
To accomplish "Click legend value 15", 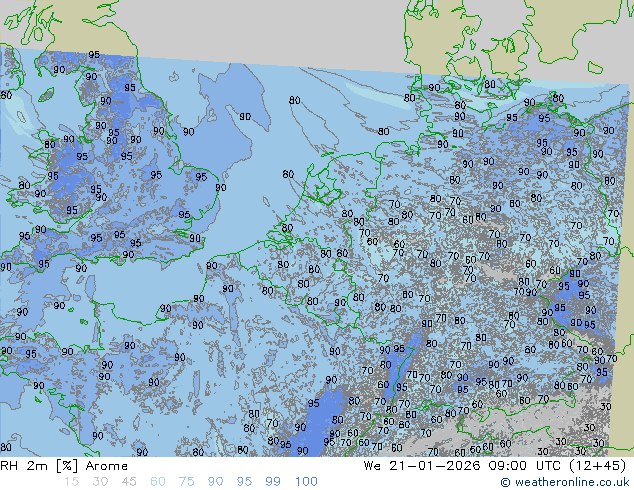I will point(71,482).
